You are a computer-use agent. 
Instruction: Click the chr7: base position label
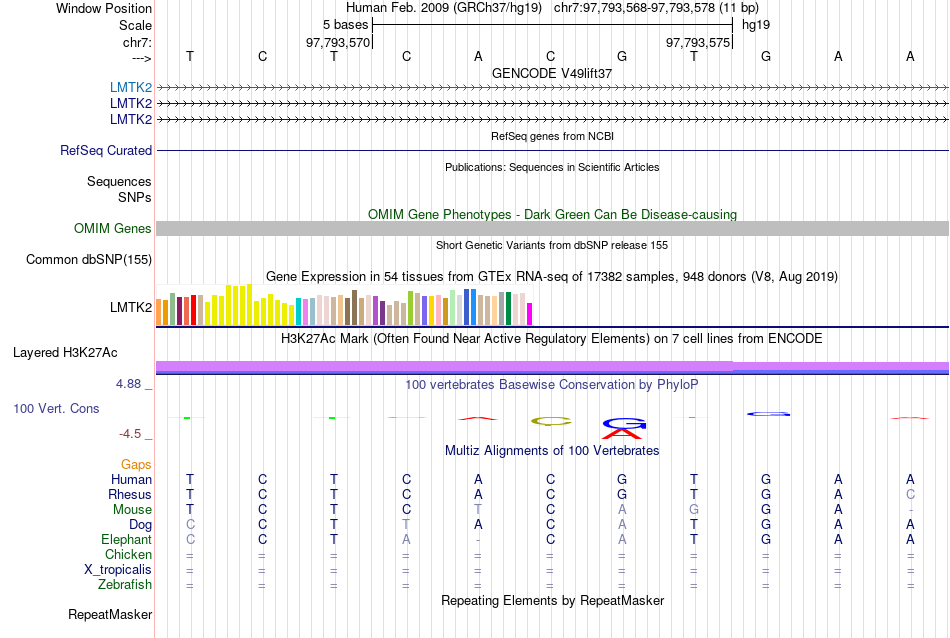pos(137,42)
